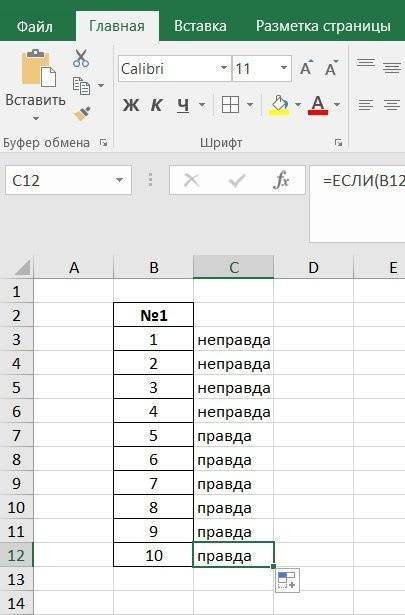Toggle underline Ч formatting
The height and width of the screenshot is (615, 405).
pyautogui.click(x=183, y=105)
